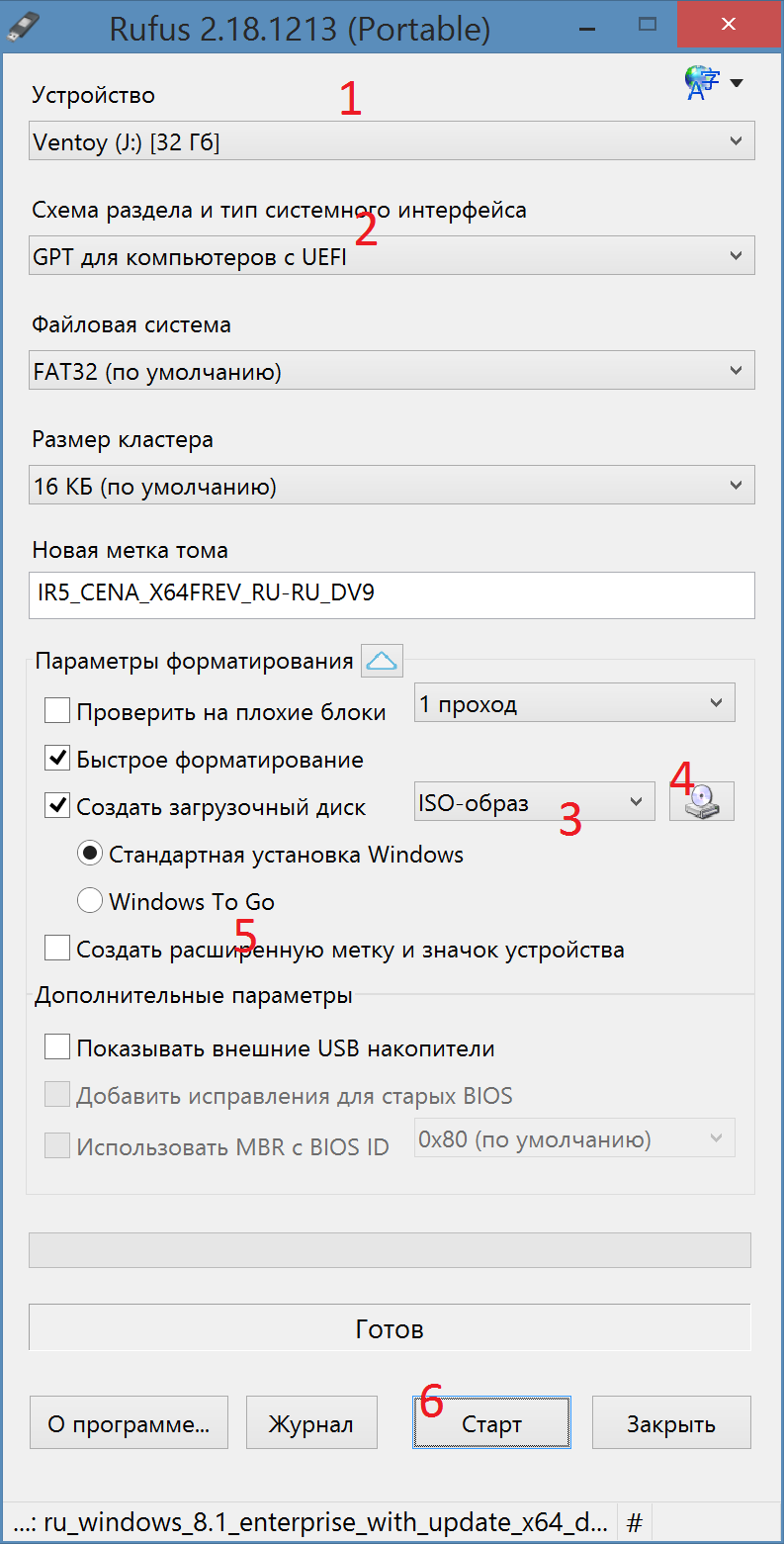Screen dimensions: 784x1544
Task: Expand the FAT32 file system dropdown
Action: point(392,371)
